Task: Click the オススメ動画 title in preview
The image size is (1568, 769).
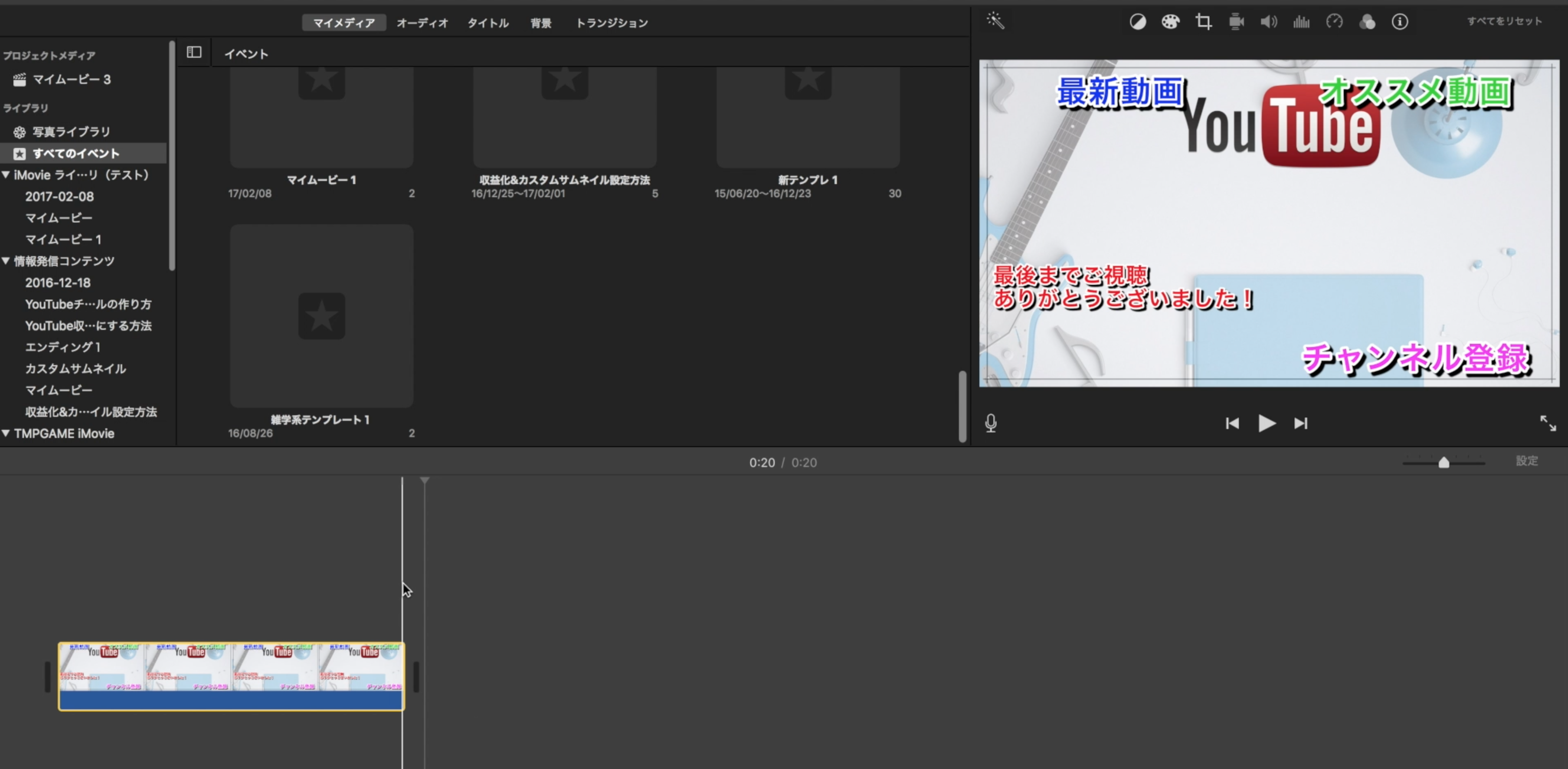Action: (1416, 92)
